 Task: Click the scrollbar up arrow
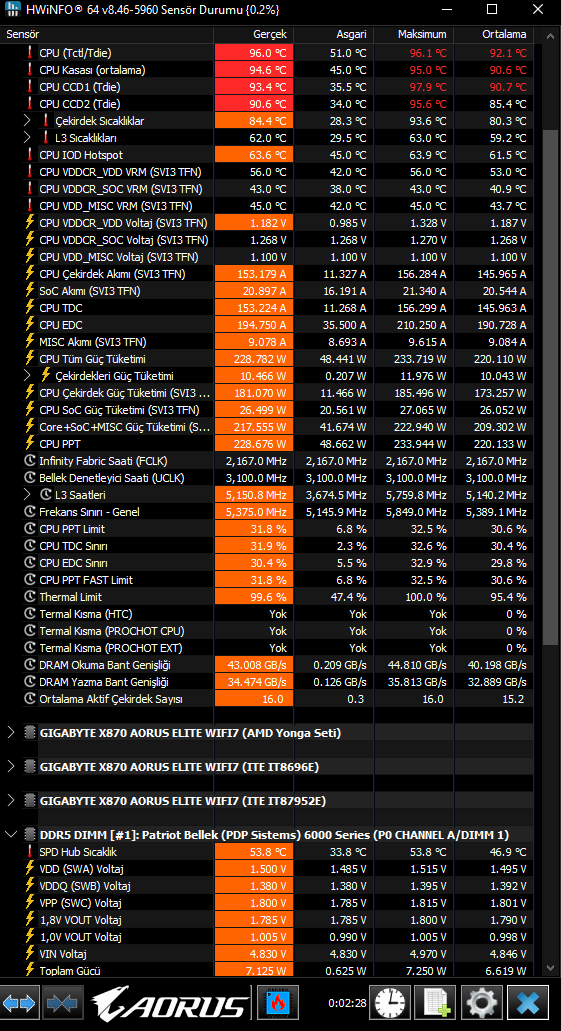(551, 35)
